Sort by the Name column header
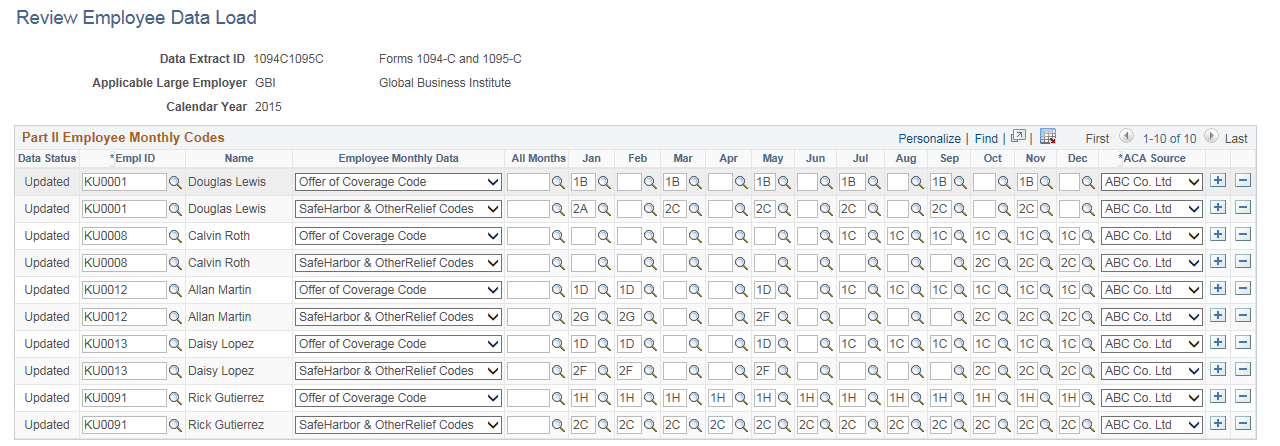 coord(239,158)
